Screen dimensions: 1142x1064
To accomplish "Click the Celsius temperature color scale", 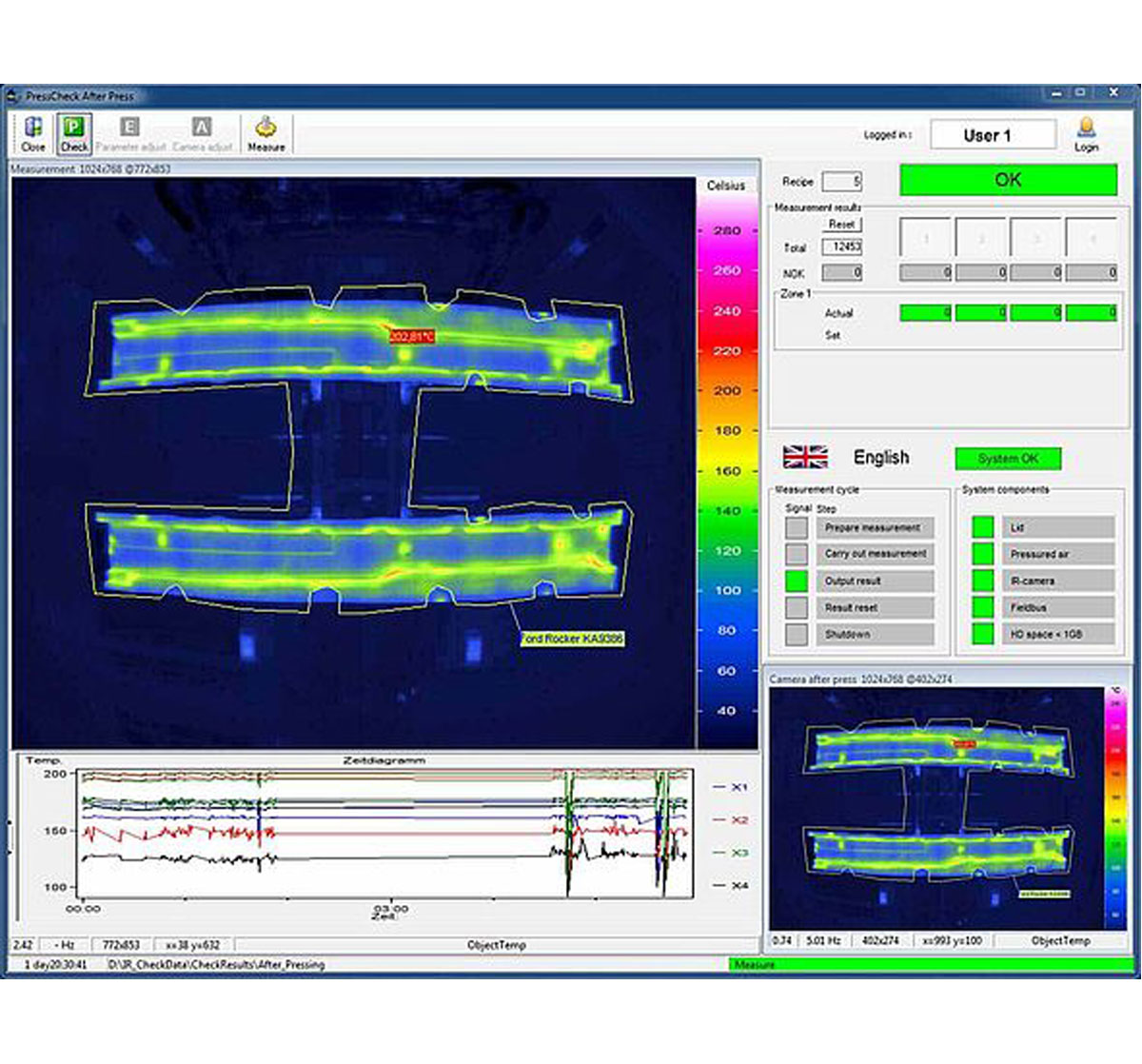I will 726,457.
